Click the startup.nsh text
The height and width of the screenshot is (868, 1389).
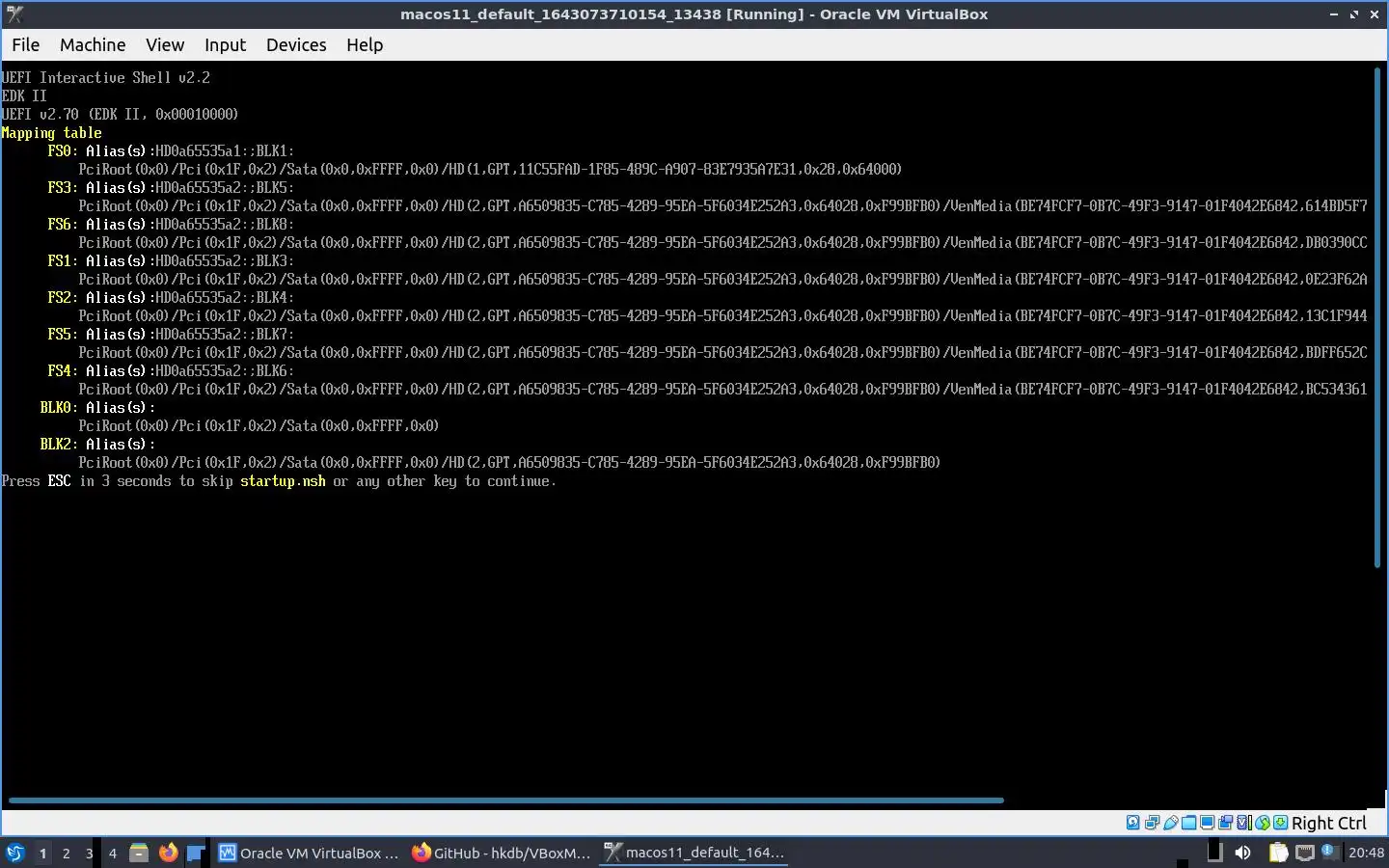(283, 480)
